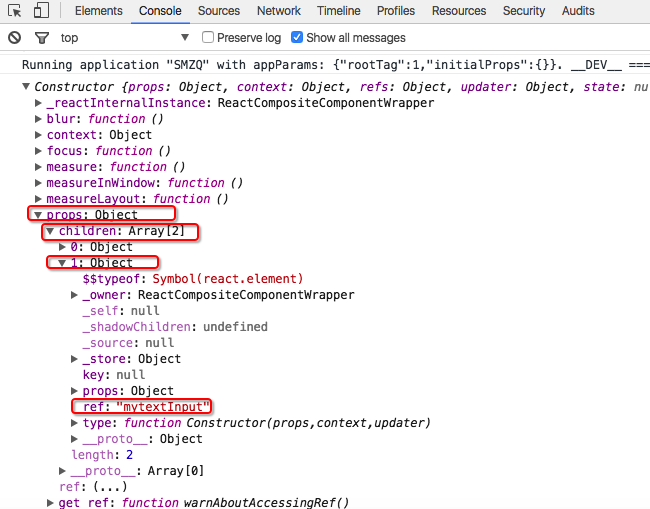Select the Security tab
Screen dimensions: 650x509
click(523, 11)
